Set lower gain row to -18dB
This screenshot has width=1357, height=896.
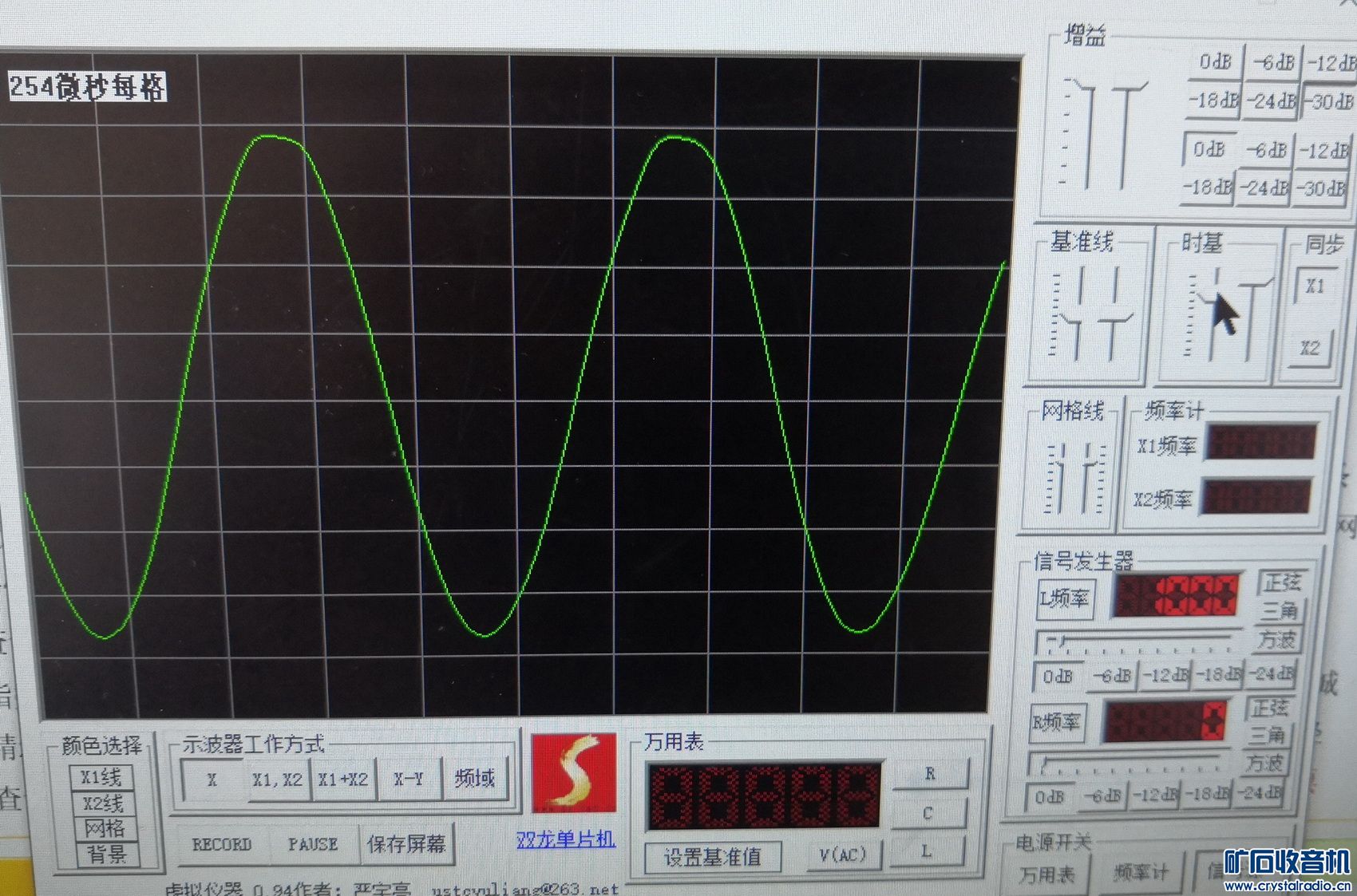click(1206, 187)
